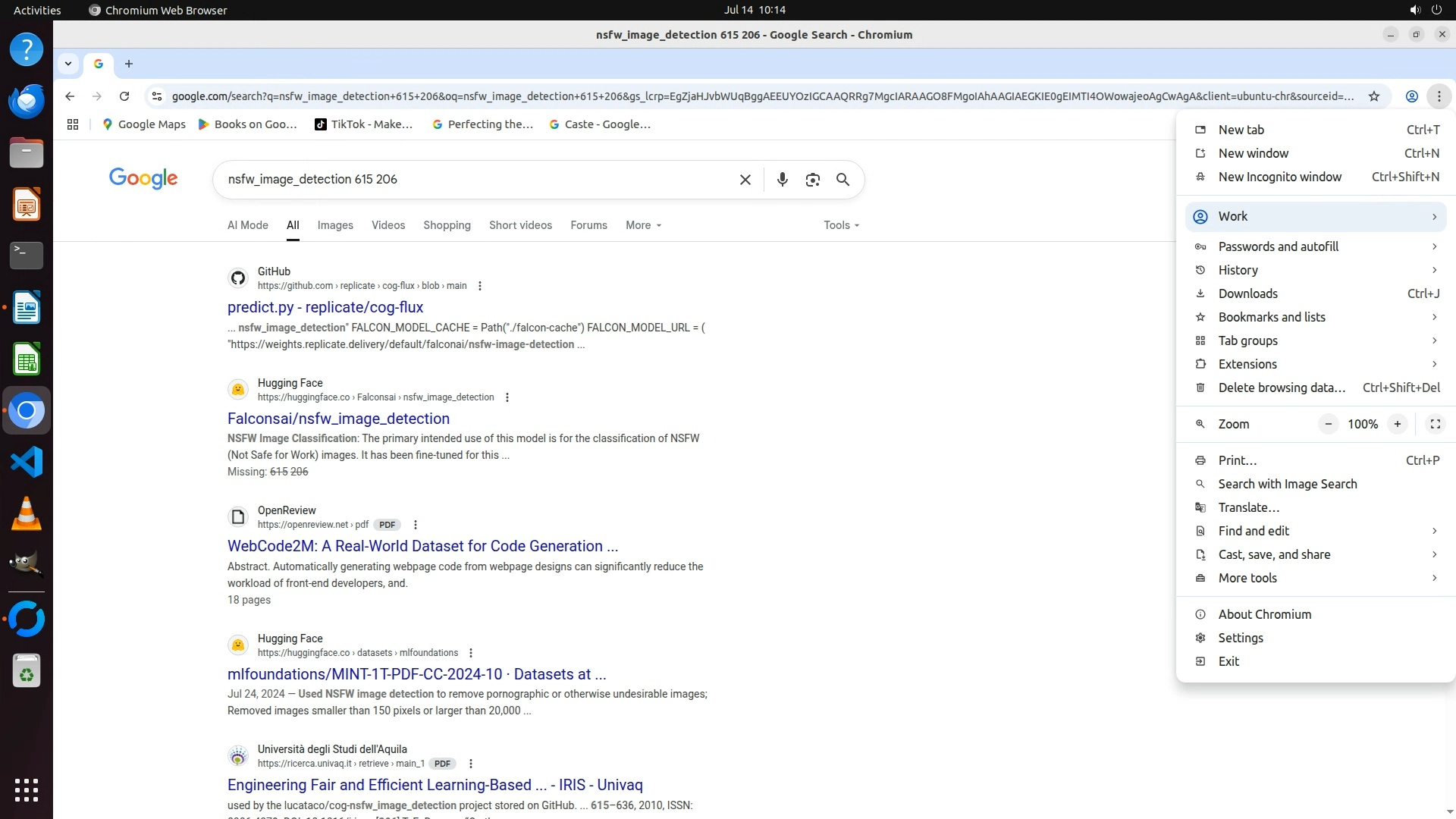1456x819 pixels.
Task: Click the fullscreen icon next to zoom
Action: (x=1435, y=424)
